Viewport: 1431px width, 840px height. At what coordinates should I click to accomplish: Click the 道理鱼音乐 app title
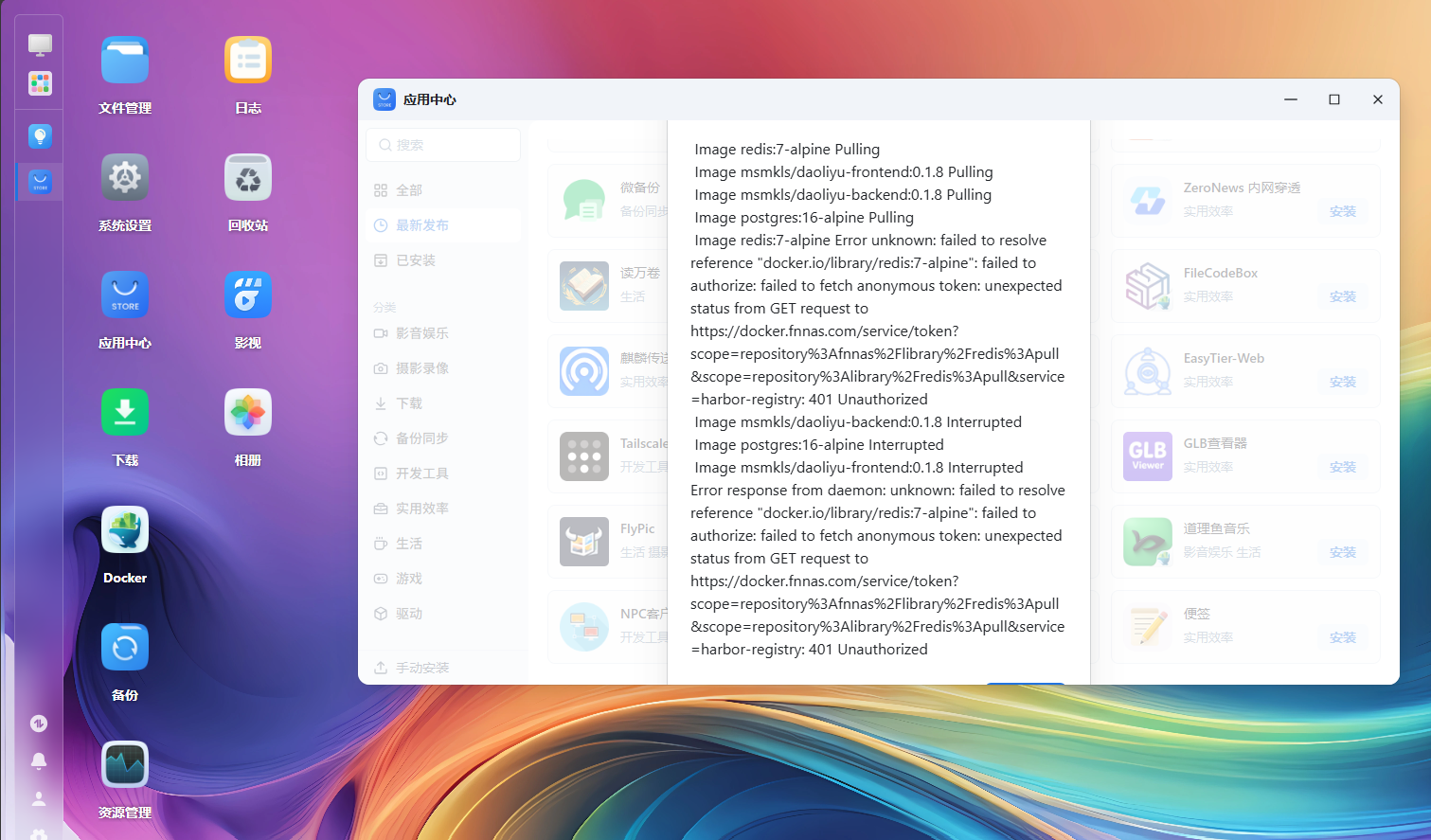click(x=1217, y=528)
